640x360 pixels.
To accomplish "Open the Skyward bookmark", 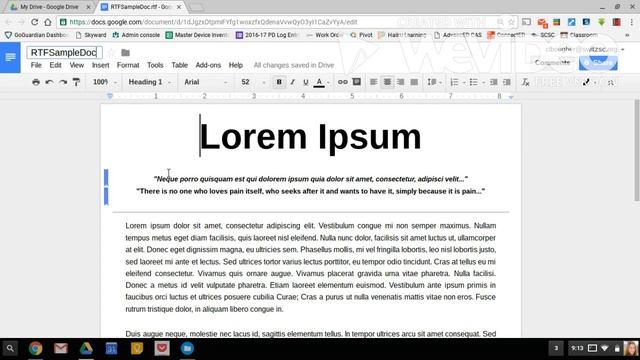I will tap(91, 35).
